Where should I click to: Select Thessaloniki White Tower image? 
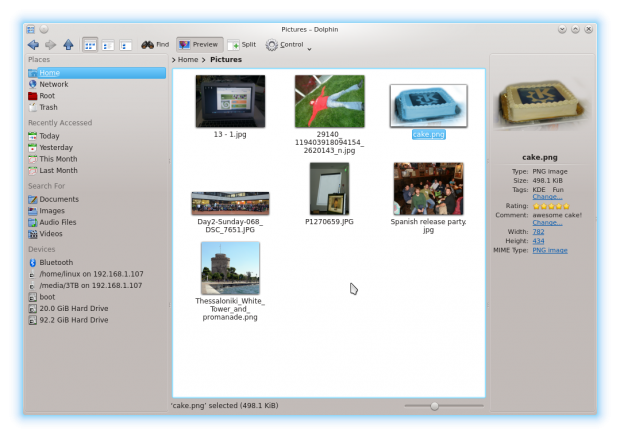click(230, 268)
